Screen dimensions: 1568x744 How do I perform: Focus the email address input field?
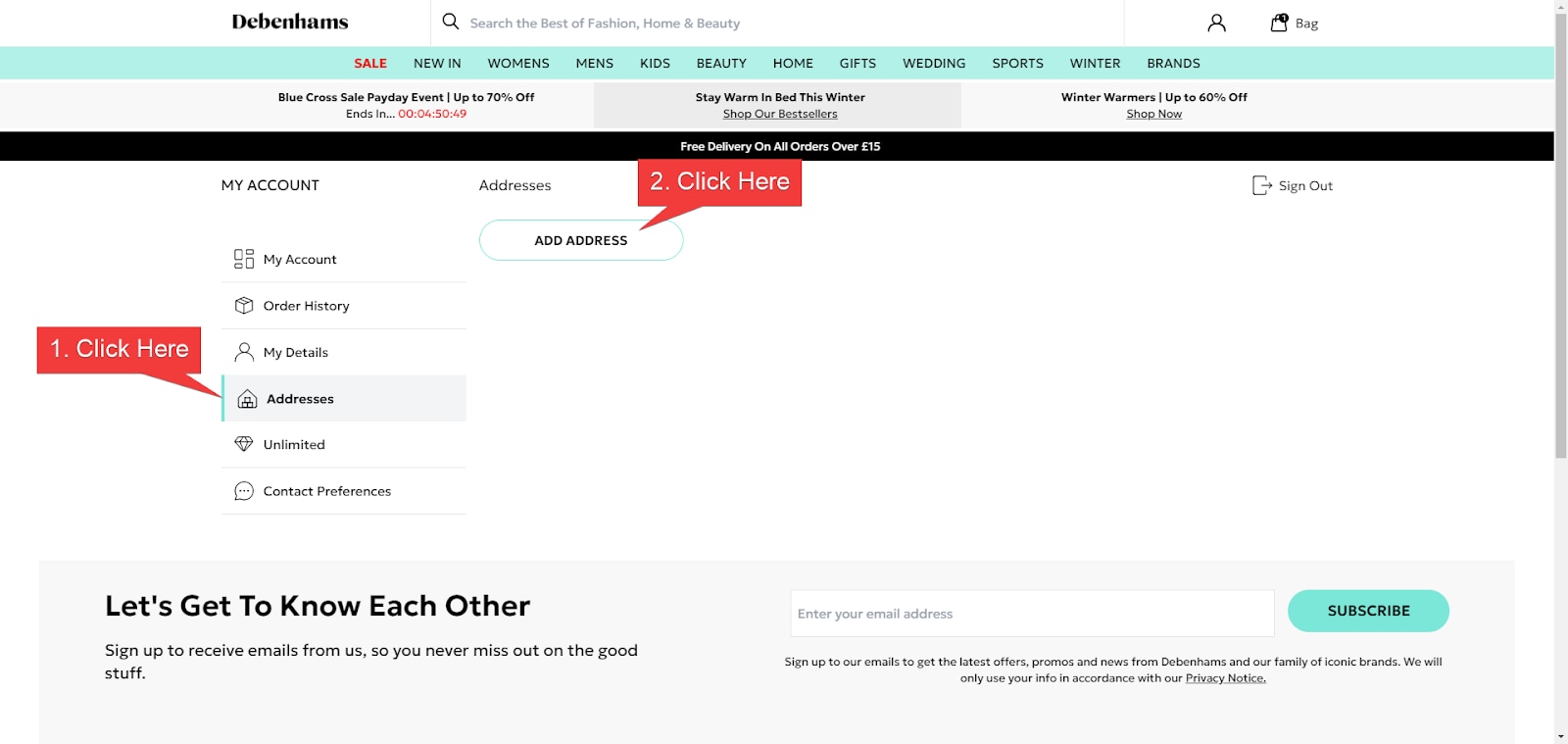(x=1032, y=614)
